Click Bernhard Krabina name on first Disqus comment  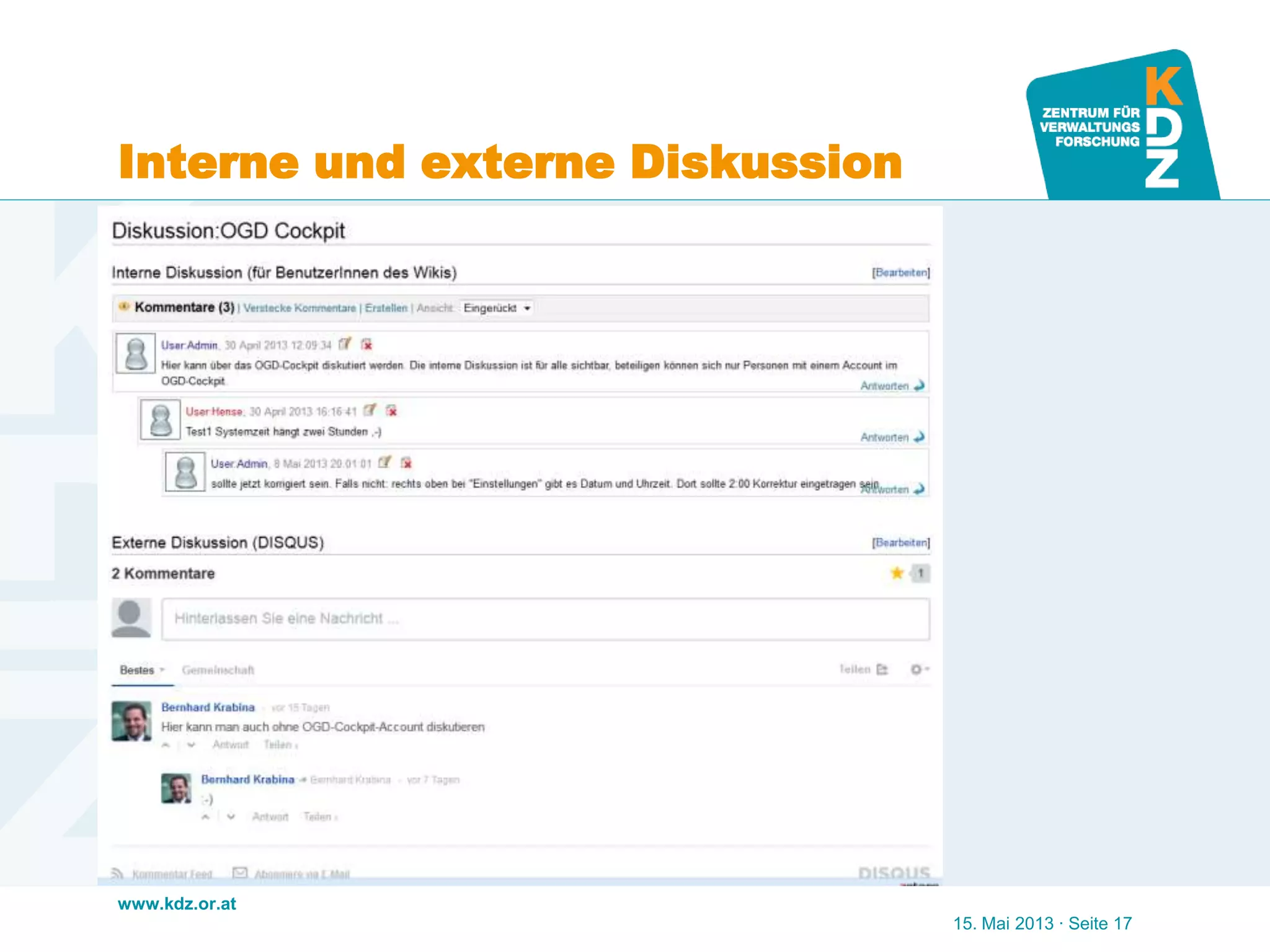(x=208, y=707)
